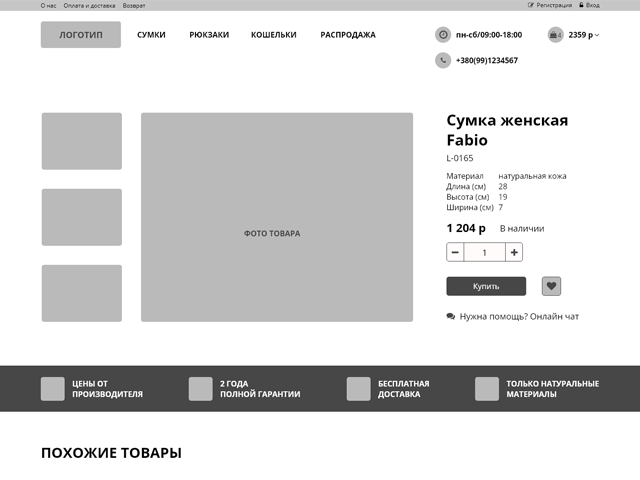The image size is (640, 480).
Task: Expand the cart total 2359 р dropdown
Action: pyautogui.click(x=584, y=35)
